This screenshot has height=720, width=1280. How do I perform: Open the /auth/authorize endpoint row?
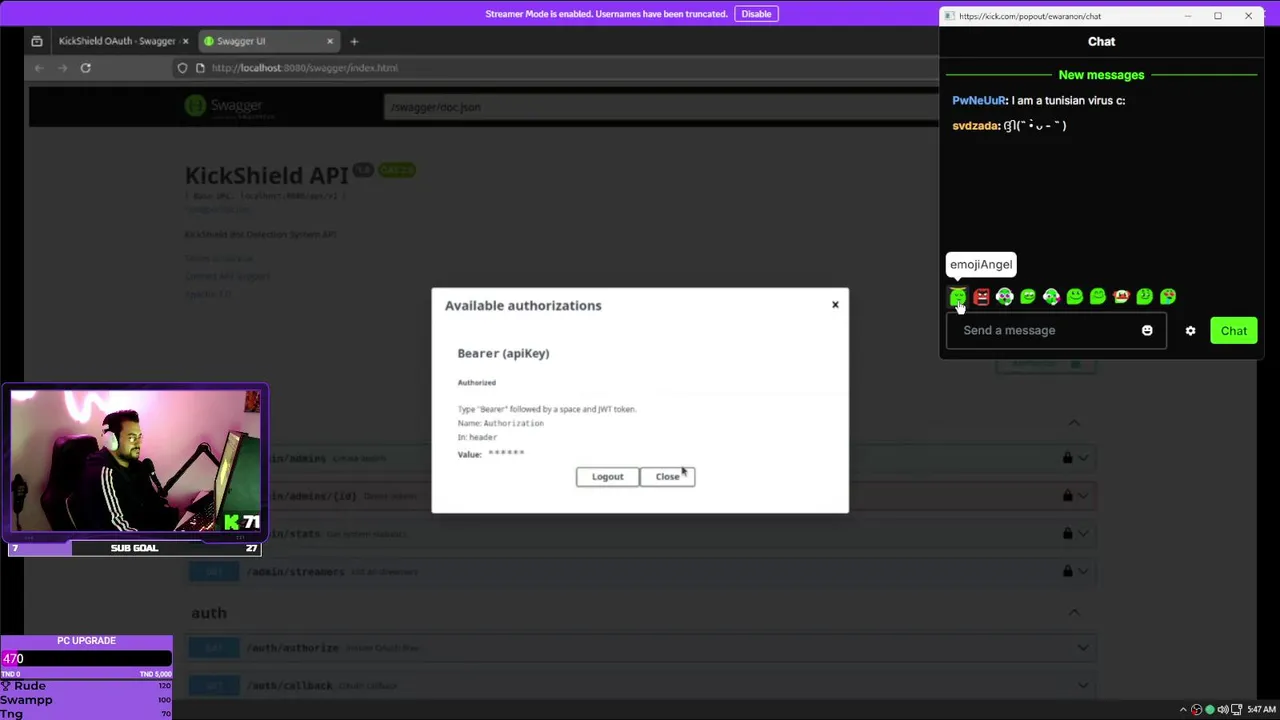(x=640, y=648)
